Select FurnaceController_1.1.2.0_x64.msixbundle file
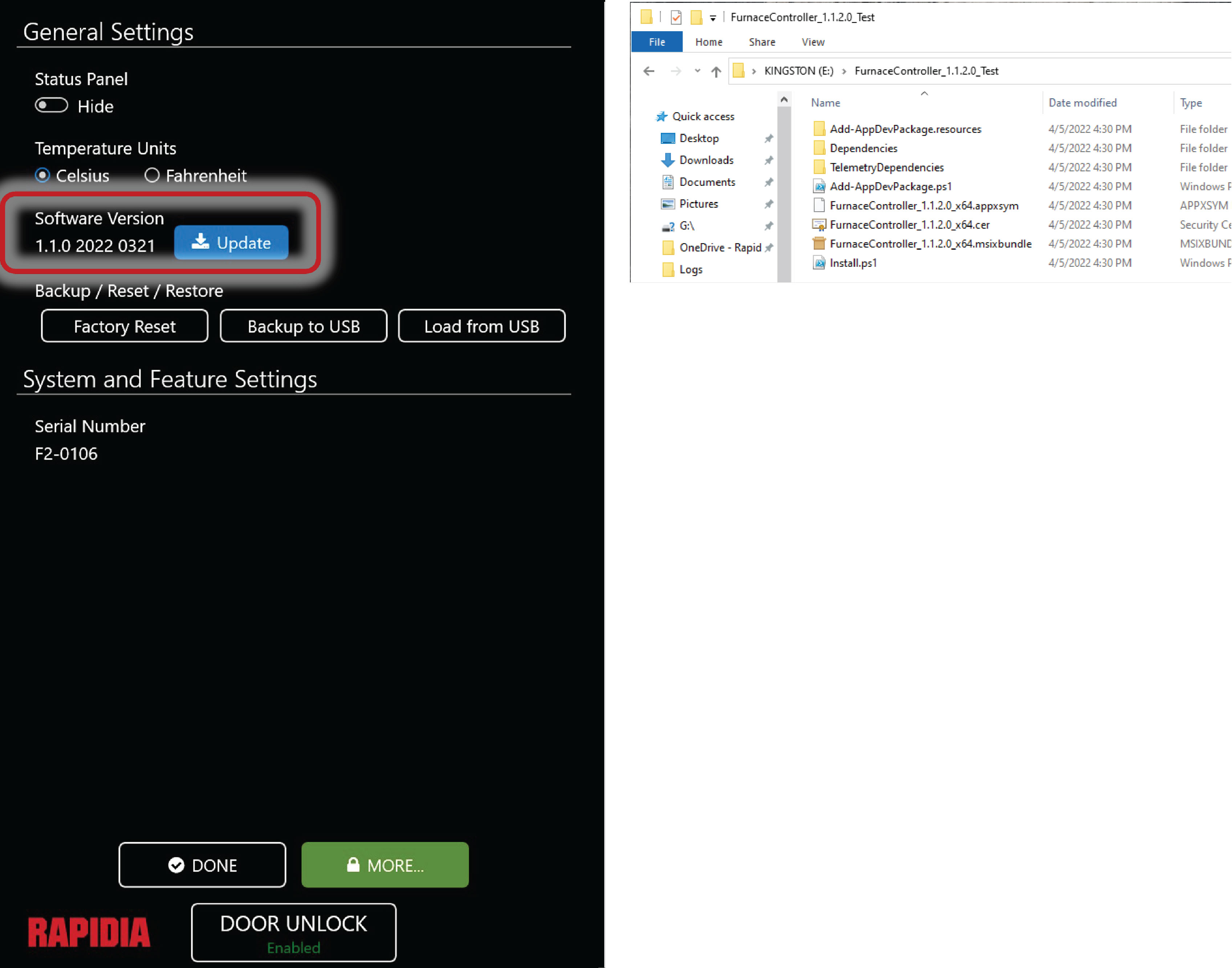Viewport: 1232px width, 968px height. click(x=930, y=244)
